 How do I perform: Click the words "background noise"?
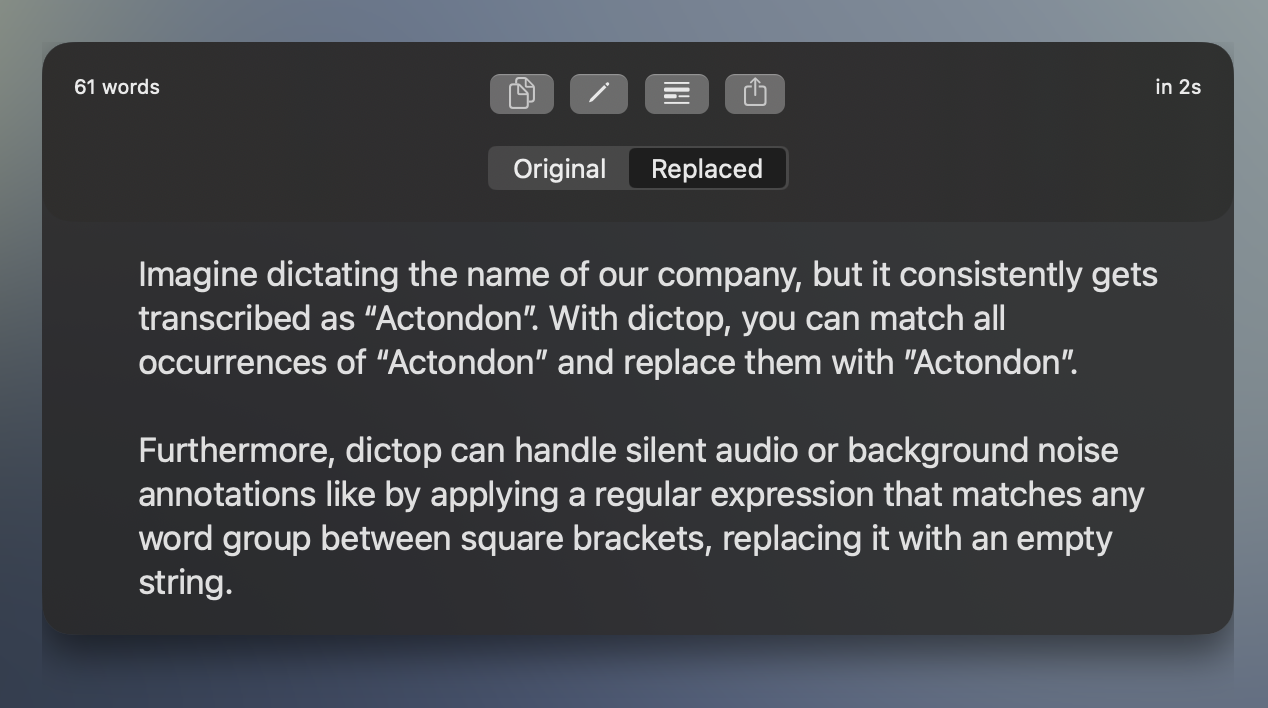pyautogui.click(x=982, y=450)
